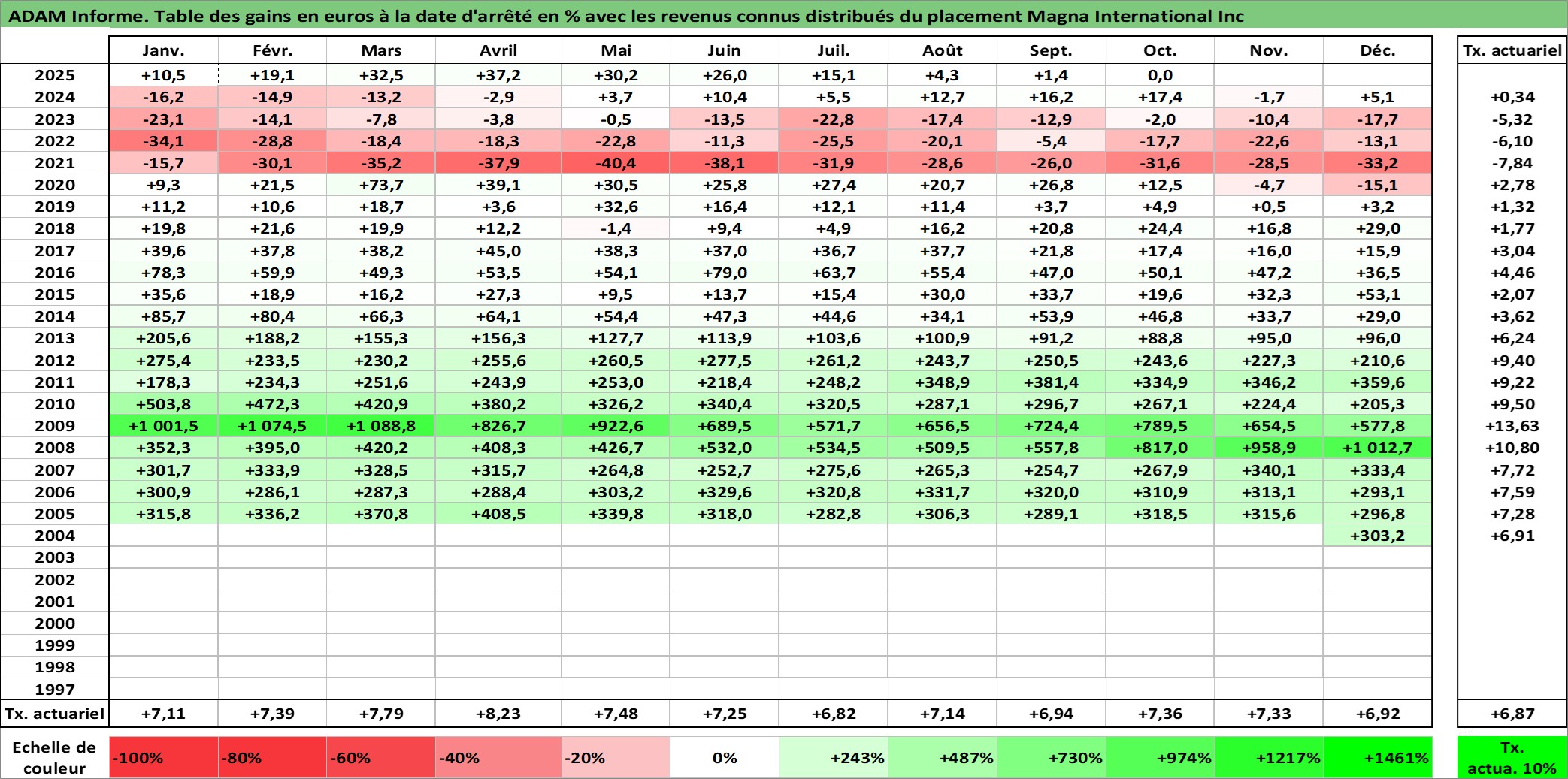Select the Mai column header
The image size is (1568, 779).
click(616, 50)
